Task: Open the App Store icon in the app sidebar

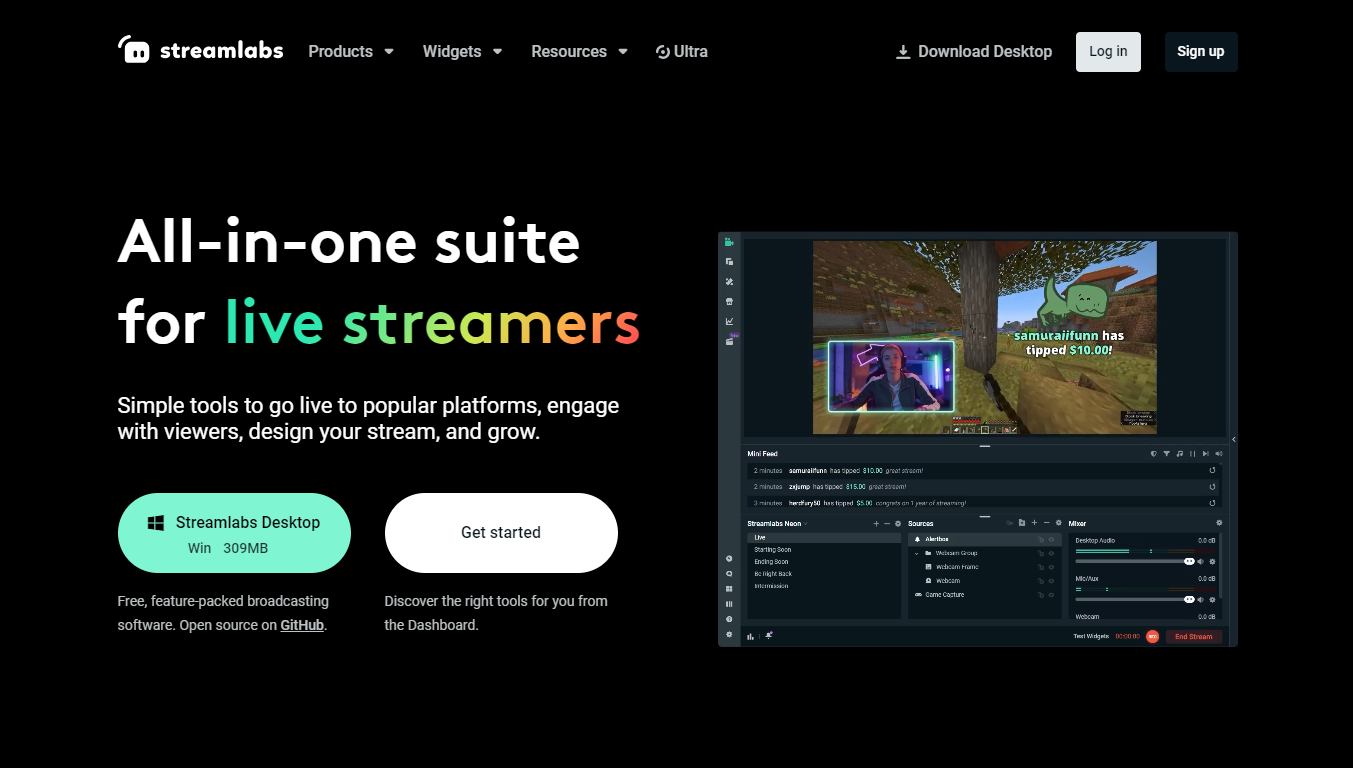Action: pyautogui.click(x=729, y=301)
